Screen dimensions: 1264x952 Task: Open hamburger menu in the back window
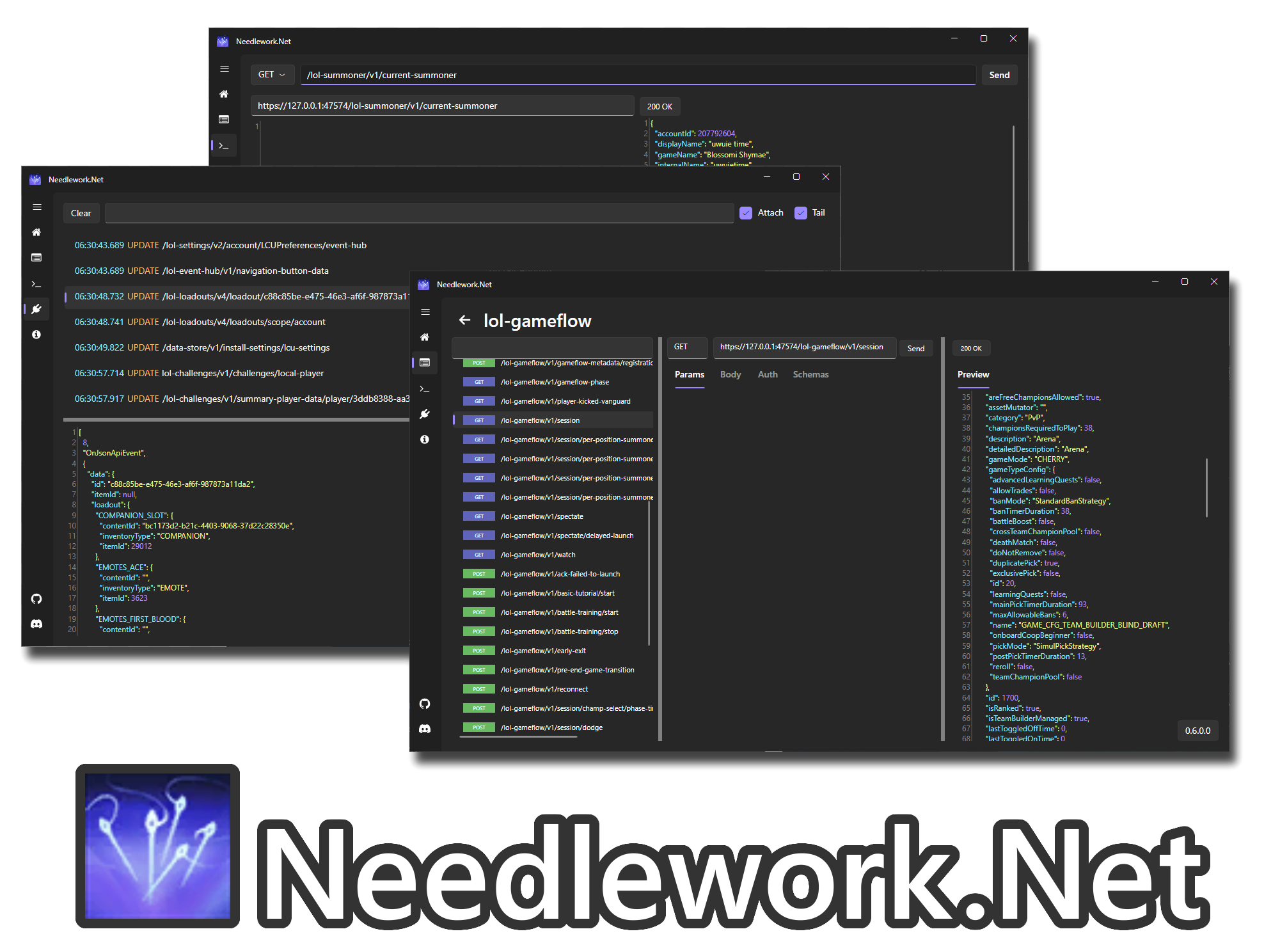pos(225,69)
